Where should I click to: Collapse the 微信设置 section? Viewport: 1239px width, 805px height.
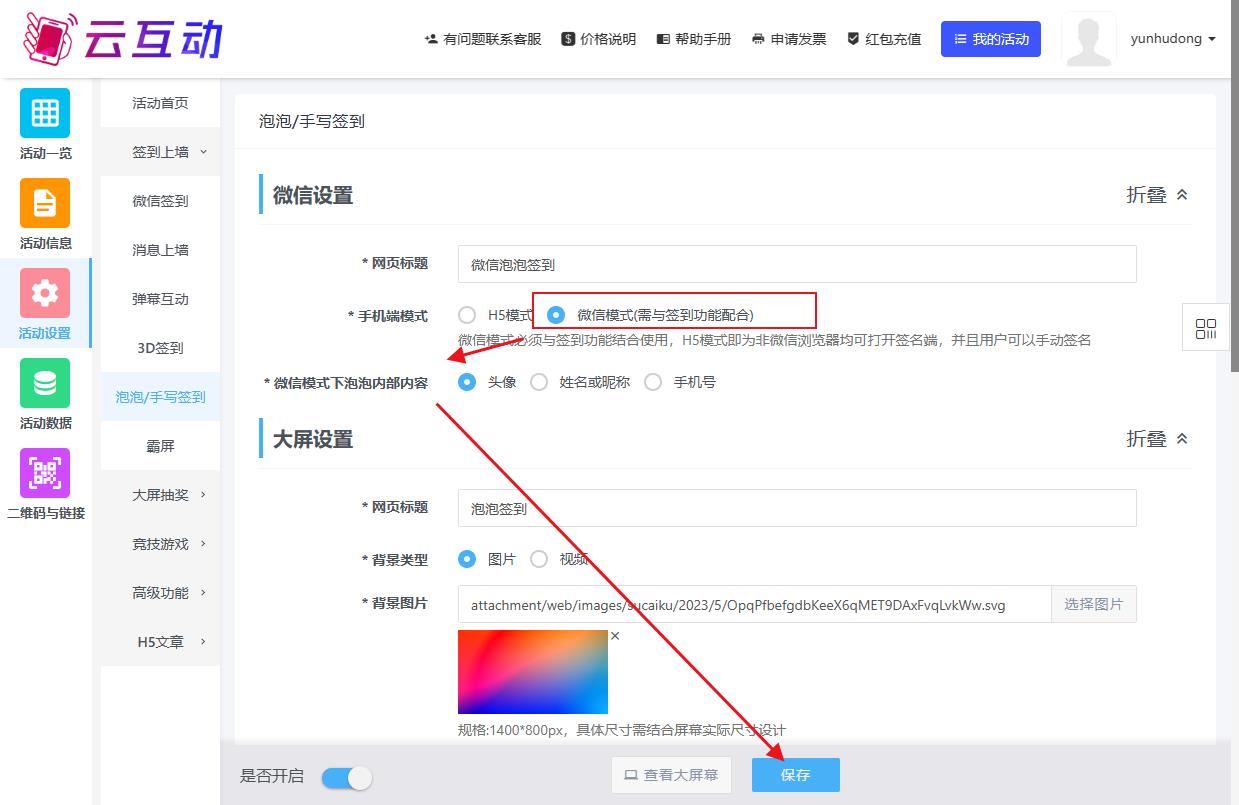1157,195
